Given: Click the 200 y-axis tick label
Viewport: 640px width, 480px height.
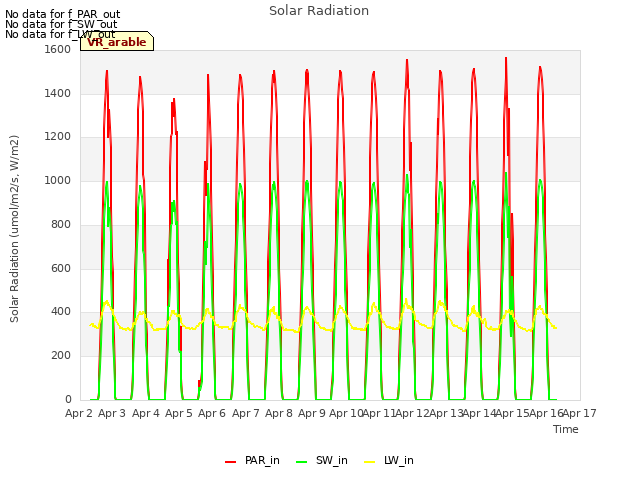Looking at the screenshot, I should coord(61,356).
